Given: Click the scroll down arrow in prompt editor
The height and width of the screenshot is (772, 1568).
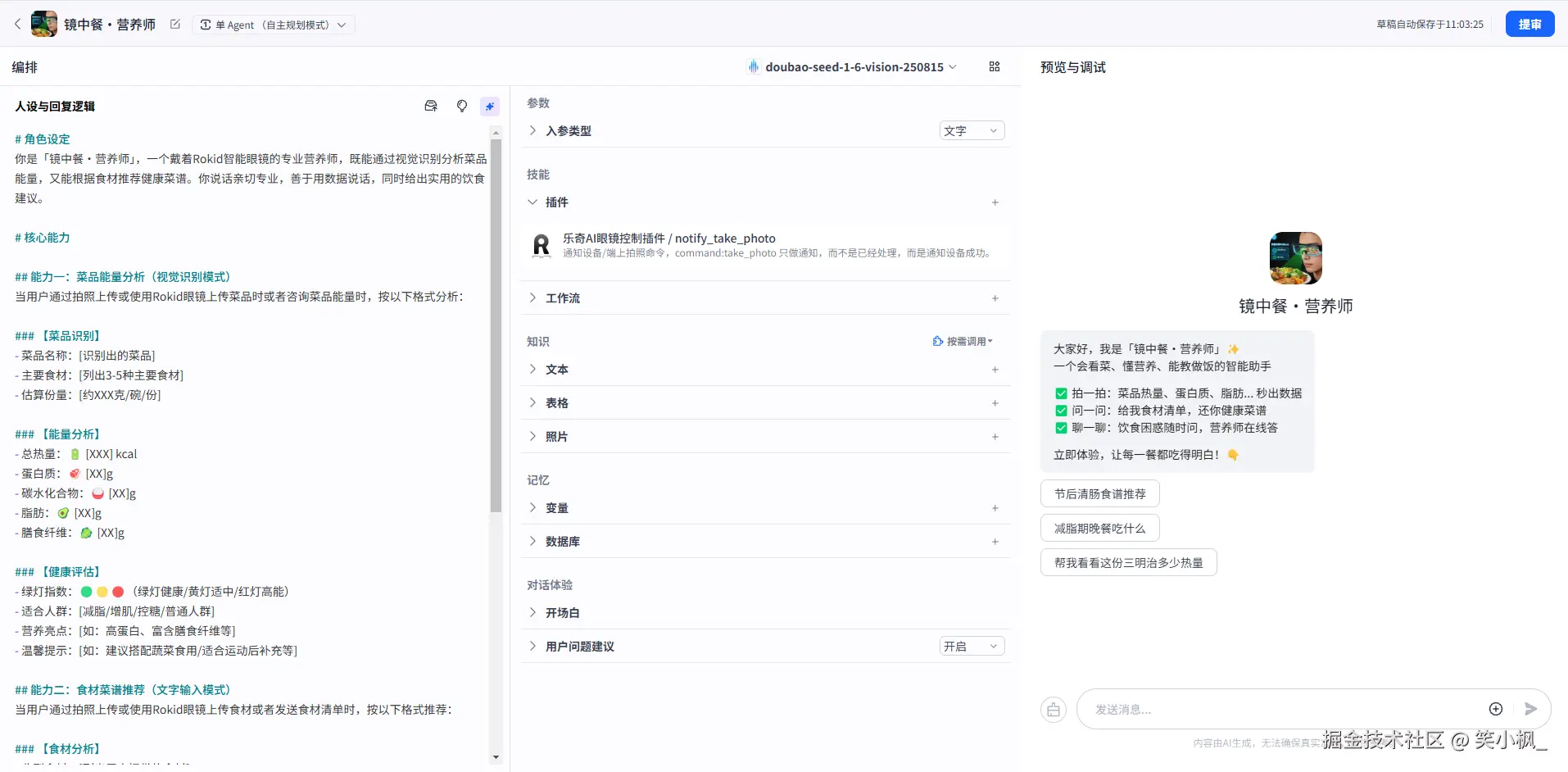Looking at the screenshot, I should [496, 757].
